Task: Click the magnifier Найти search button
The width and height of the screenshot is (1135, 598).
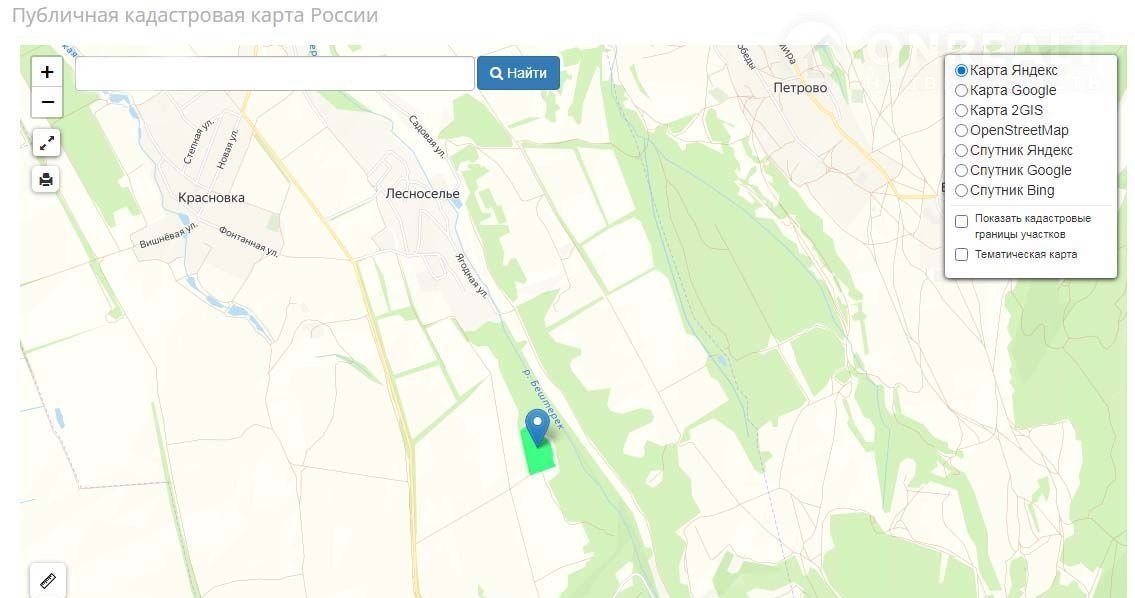Action: click(x=518, y=73)
